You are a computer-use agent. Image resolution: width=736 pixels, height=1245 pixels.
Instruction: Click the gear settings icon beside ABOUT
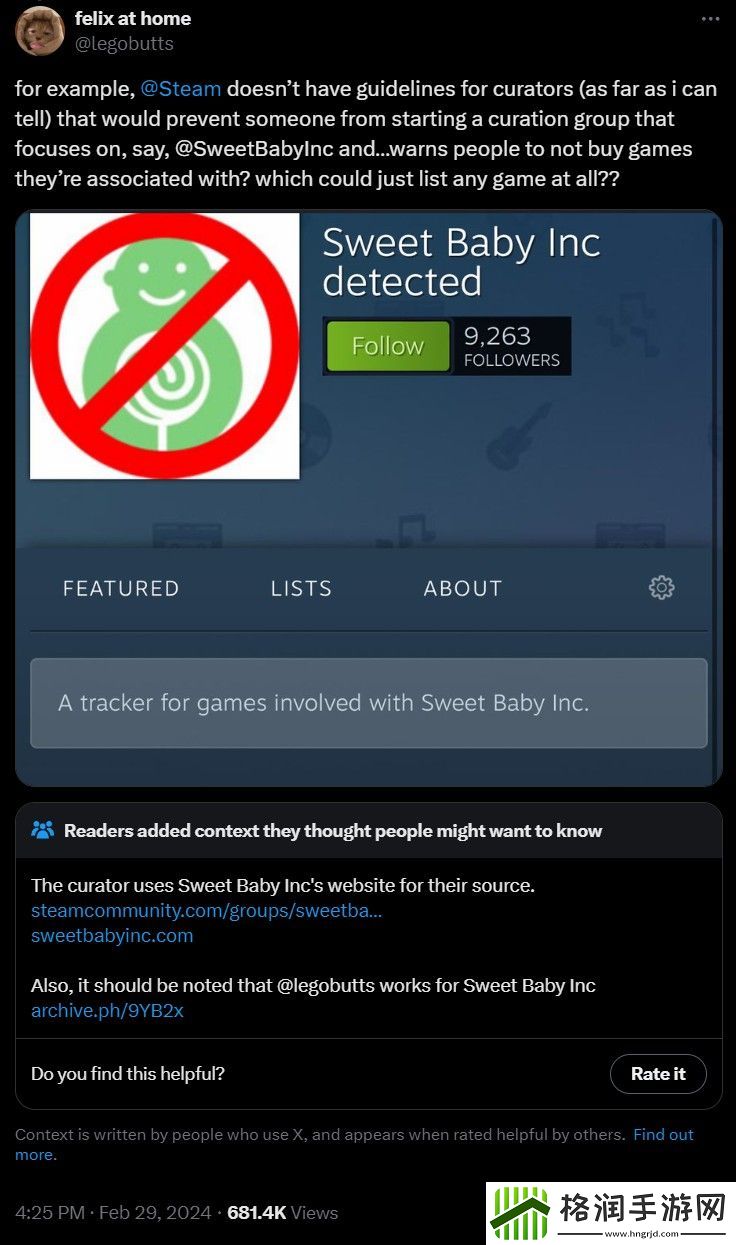point(661,588)
